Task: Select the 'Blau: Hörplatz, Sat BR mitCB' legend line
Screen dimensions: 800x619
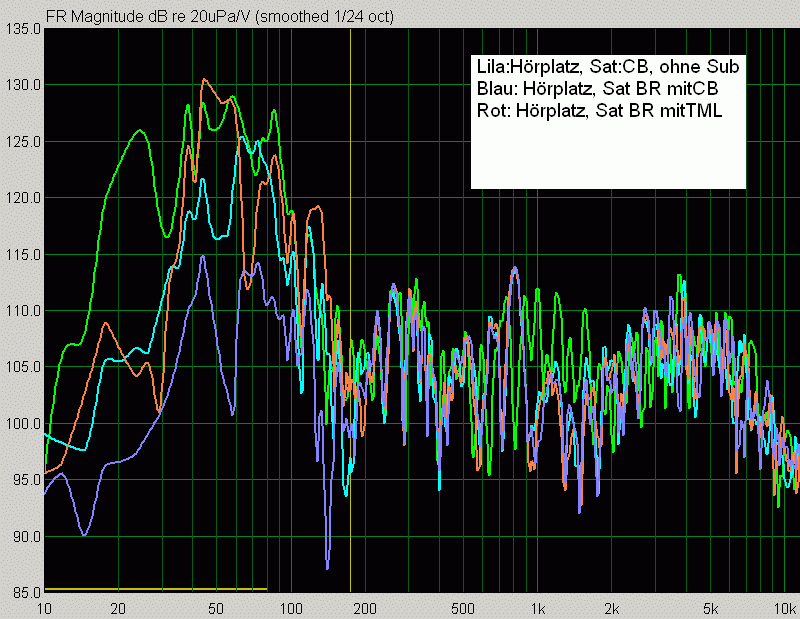Action: pos(597,89)
